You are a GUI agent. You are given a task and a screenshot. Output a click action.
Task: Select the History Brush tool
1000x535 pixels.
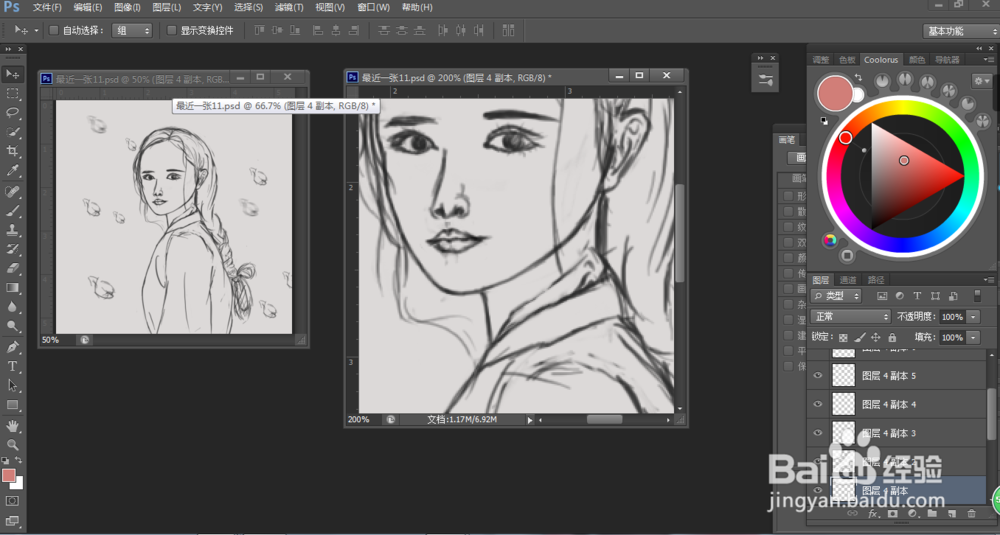(x=13, y=249)
